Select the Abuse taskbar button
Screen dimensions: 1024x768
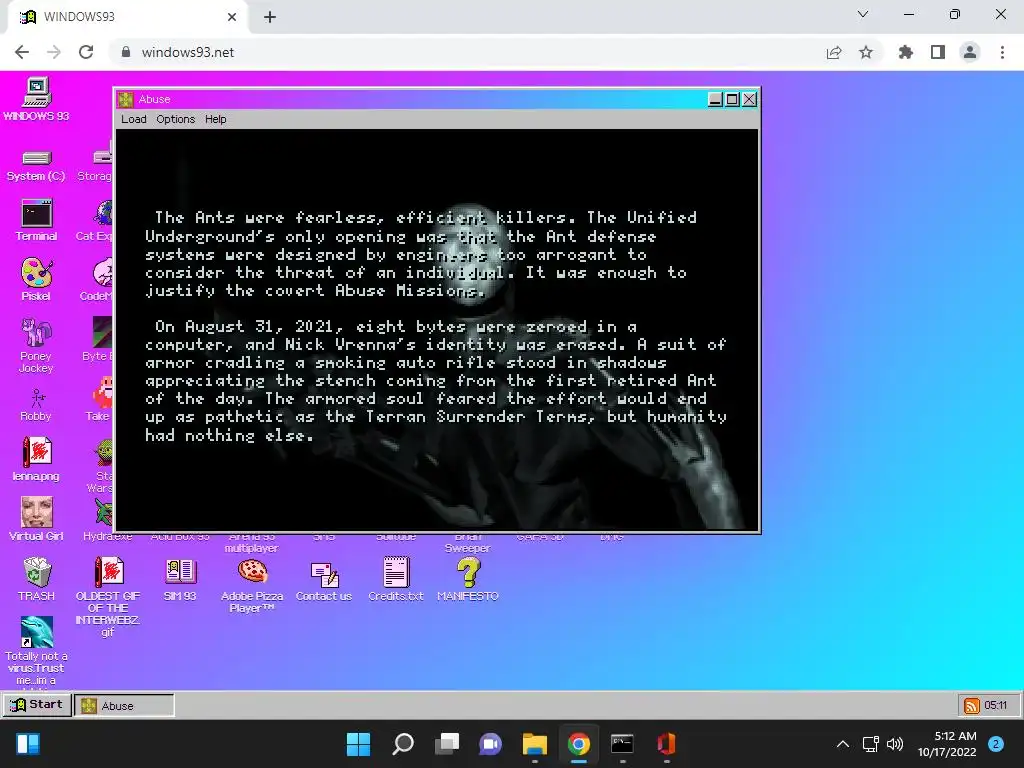click(124, 705)
